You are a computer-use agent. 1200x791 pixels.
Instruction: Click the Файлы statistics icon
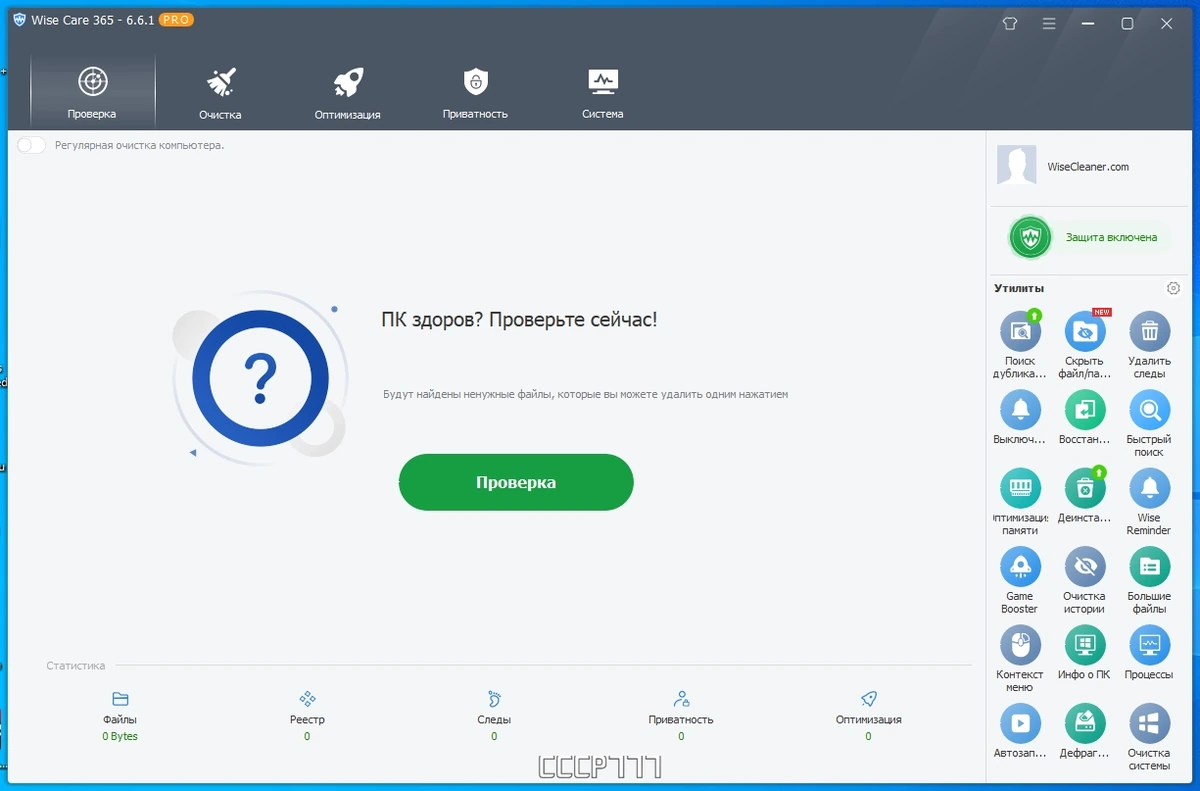pyautogui.click(x=120, y=699)
